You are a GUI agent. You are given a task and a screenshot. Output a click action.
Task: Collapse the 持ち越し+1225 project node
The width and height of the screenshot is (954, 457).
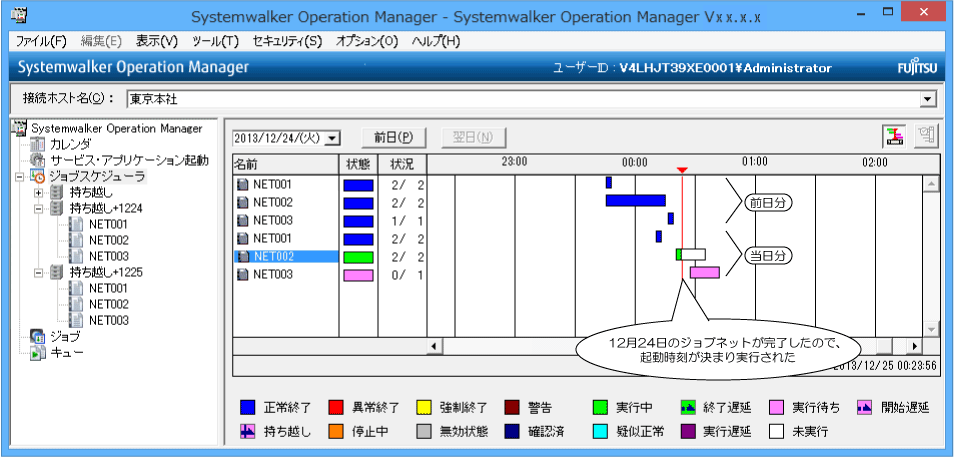point(39,273)
